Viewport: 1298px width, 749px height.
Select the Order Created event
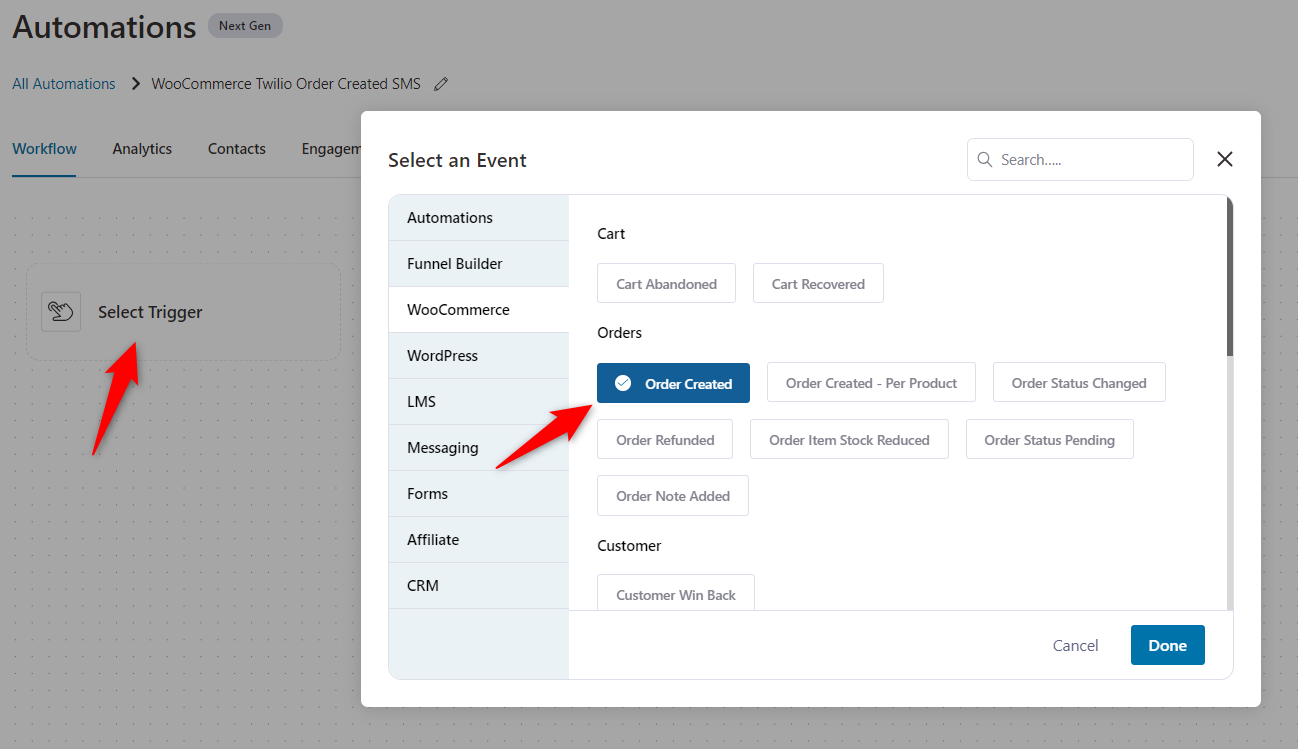click(x=673, y=383)
